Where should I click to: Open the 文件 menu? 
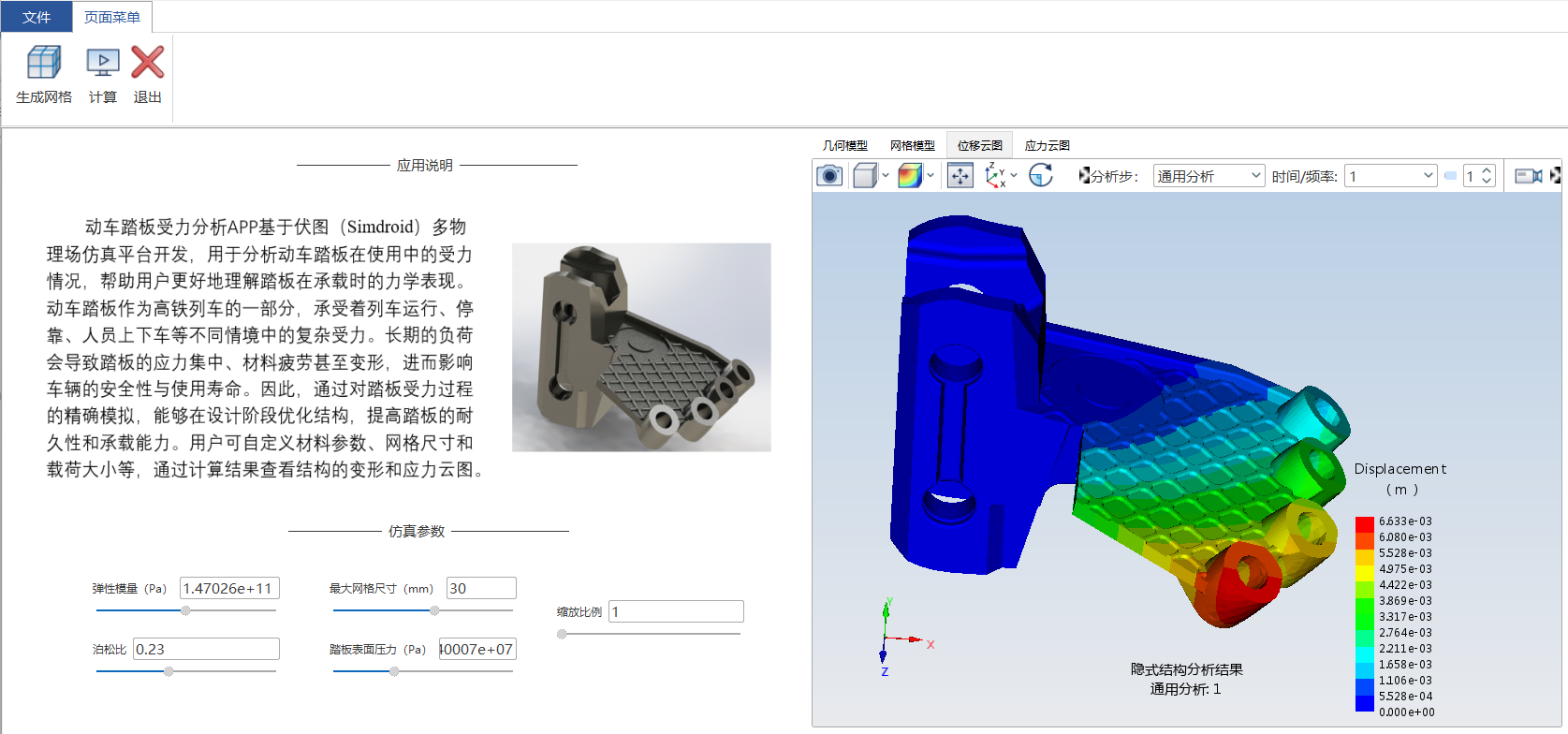coord(37,17)
